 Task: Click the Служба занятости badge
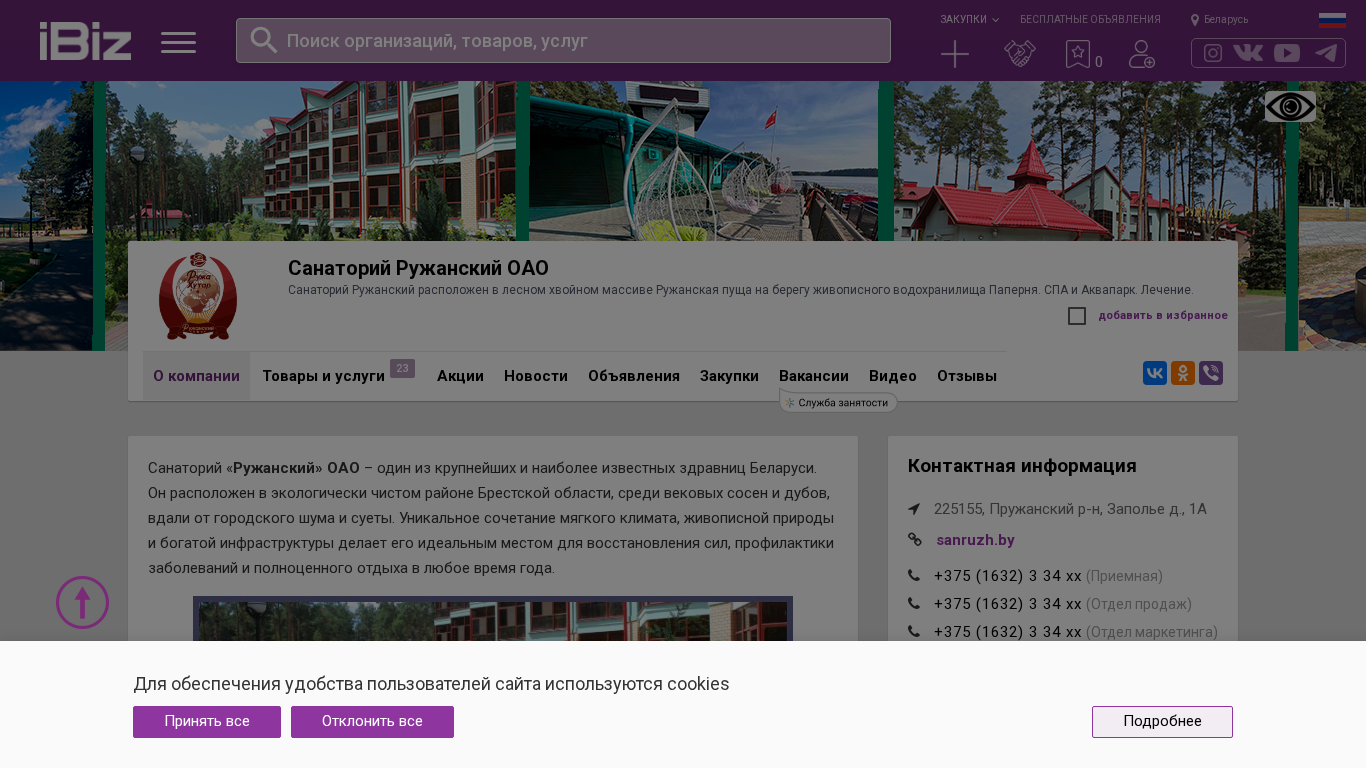[838, 402]
